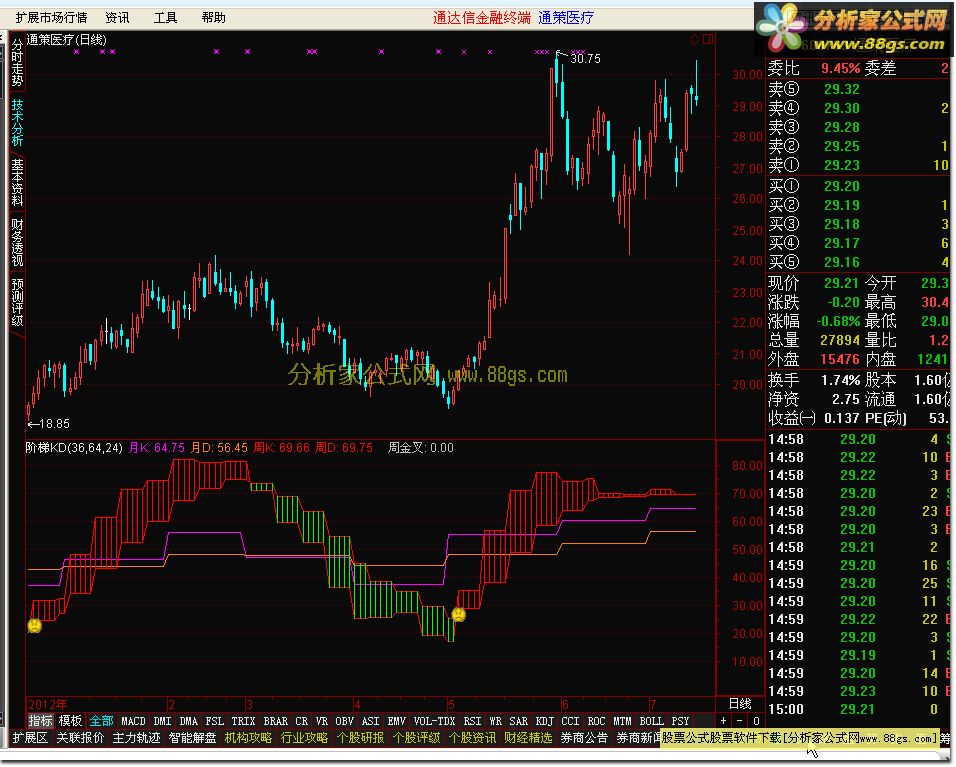Open 扩展市场行情 menu

[51, 18]
